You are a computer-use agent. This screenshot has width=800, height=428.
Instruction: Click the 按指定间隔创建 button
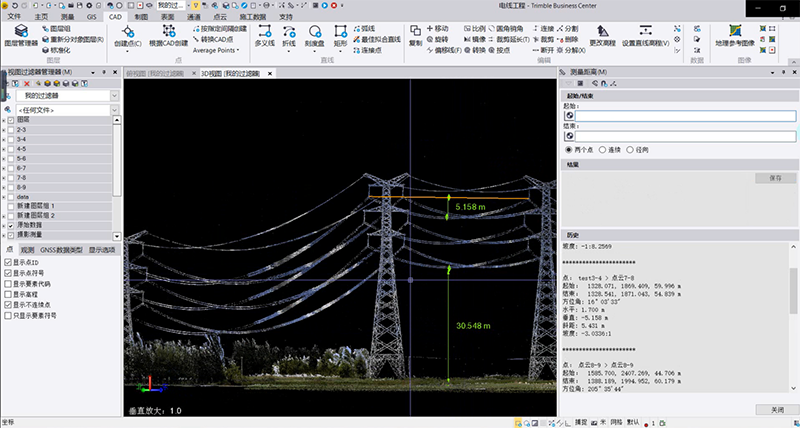pos(220,29)
